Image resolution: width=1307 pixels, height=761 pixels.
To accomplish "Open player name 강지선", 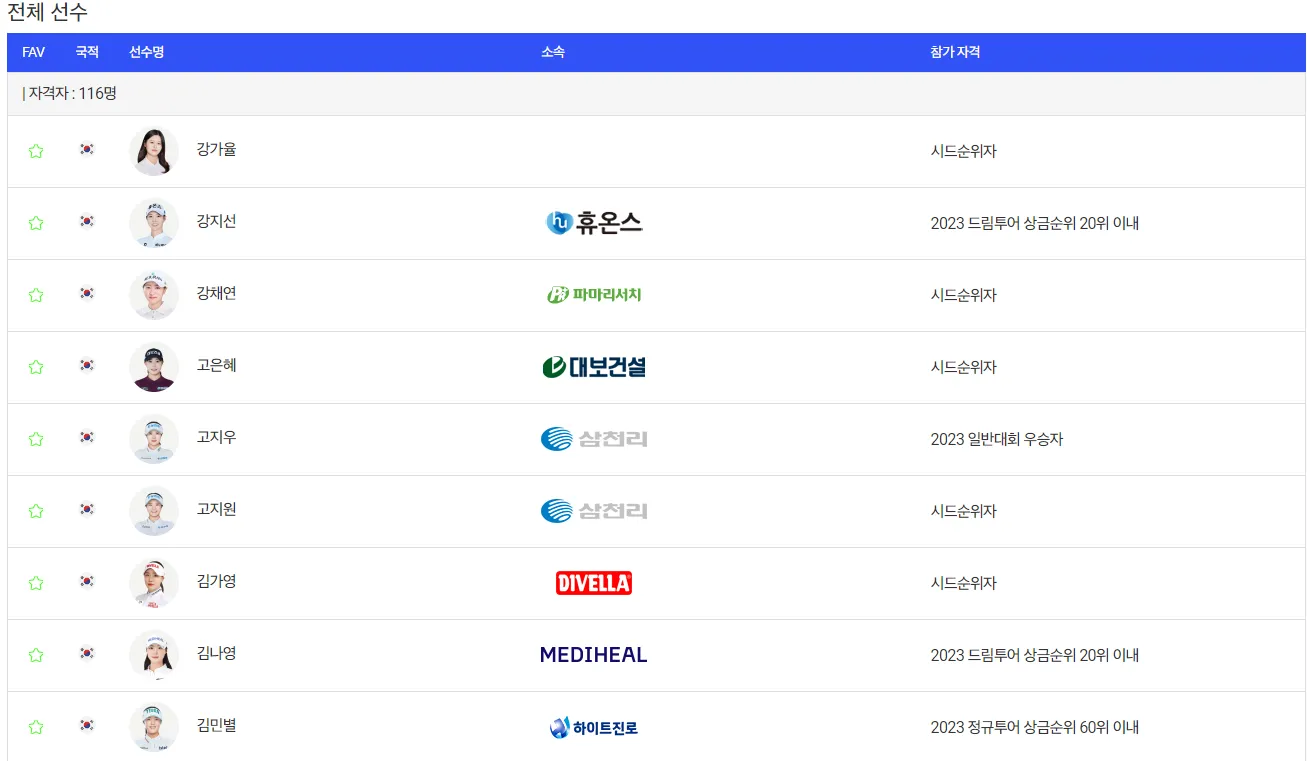I will 217,222.
